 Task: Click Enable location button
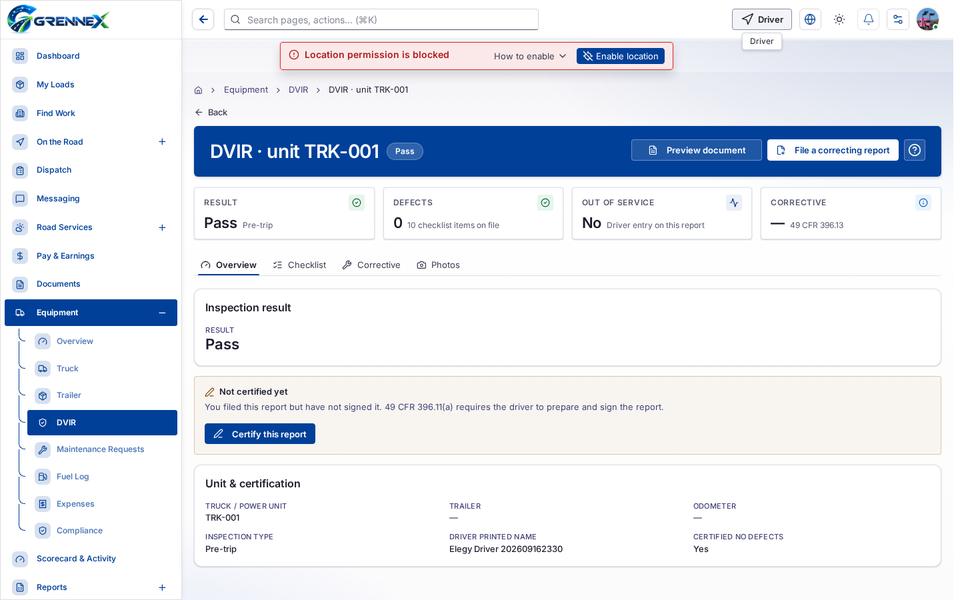(x=620, y=56)
